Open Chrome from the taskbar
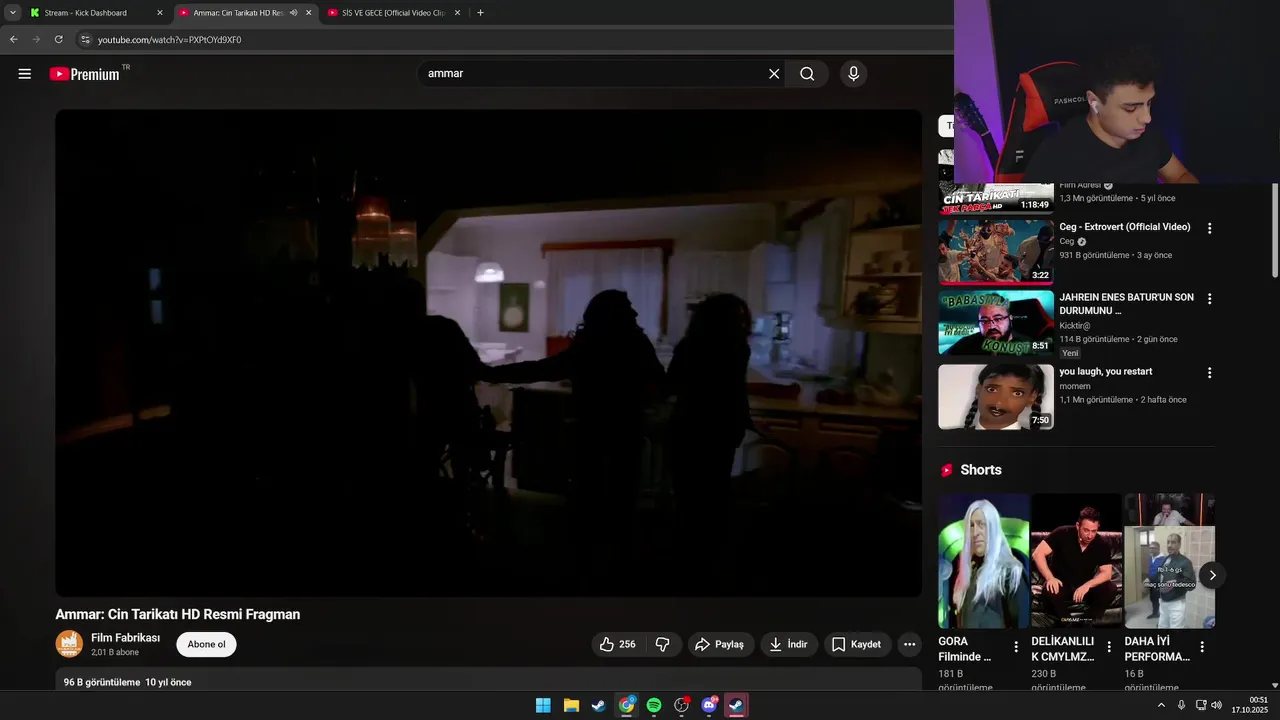 626,705
